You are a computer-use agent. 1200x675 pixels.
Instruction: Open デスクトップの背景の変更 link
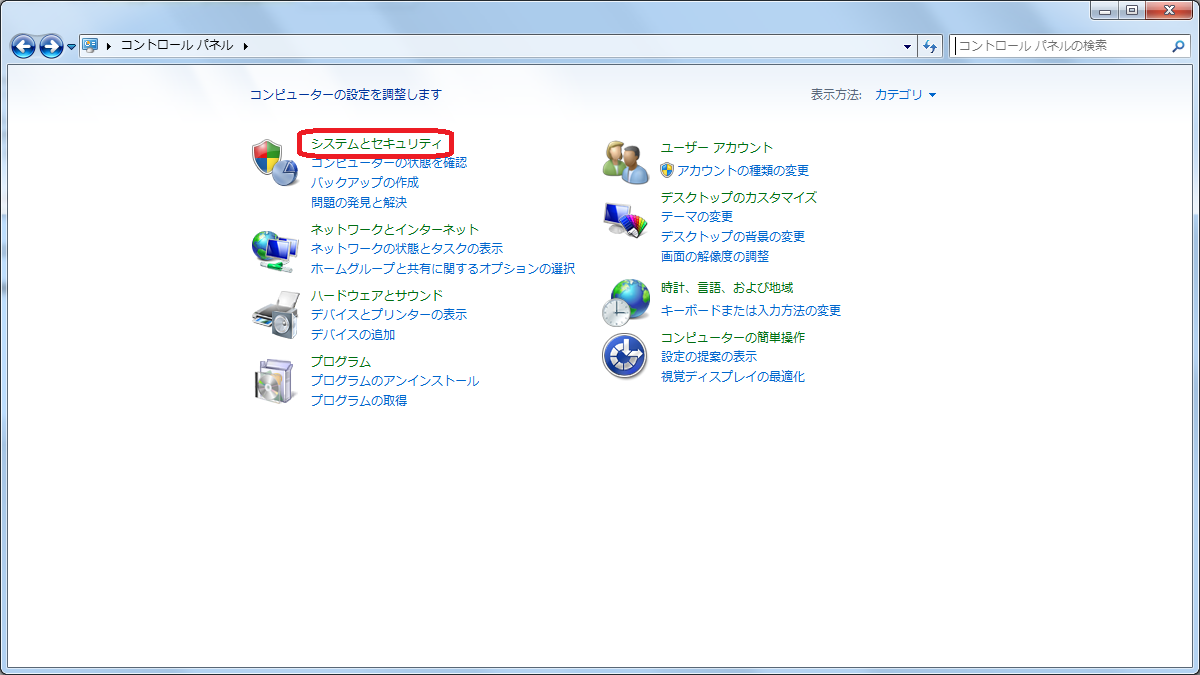732,237
